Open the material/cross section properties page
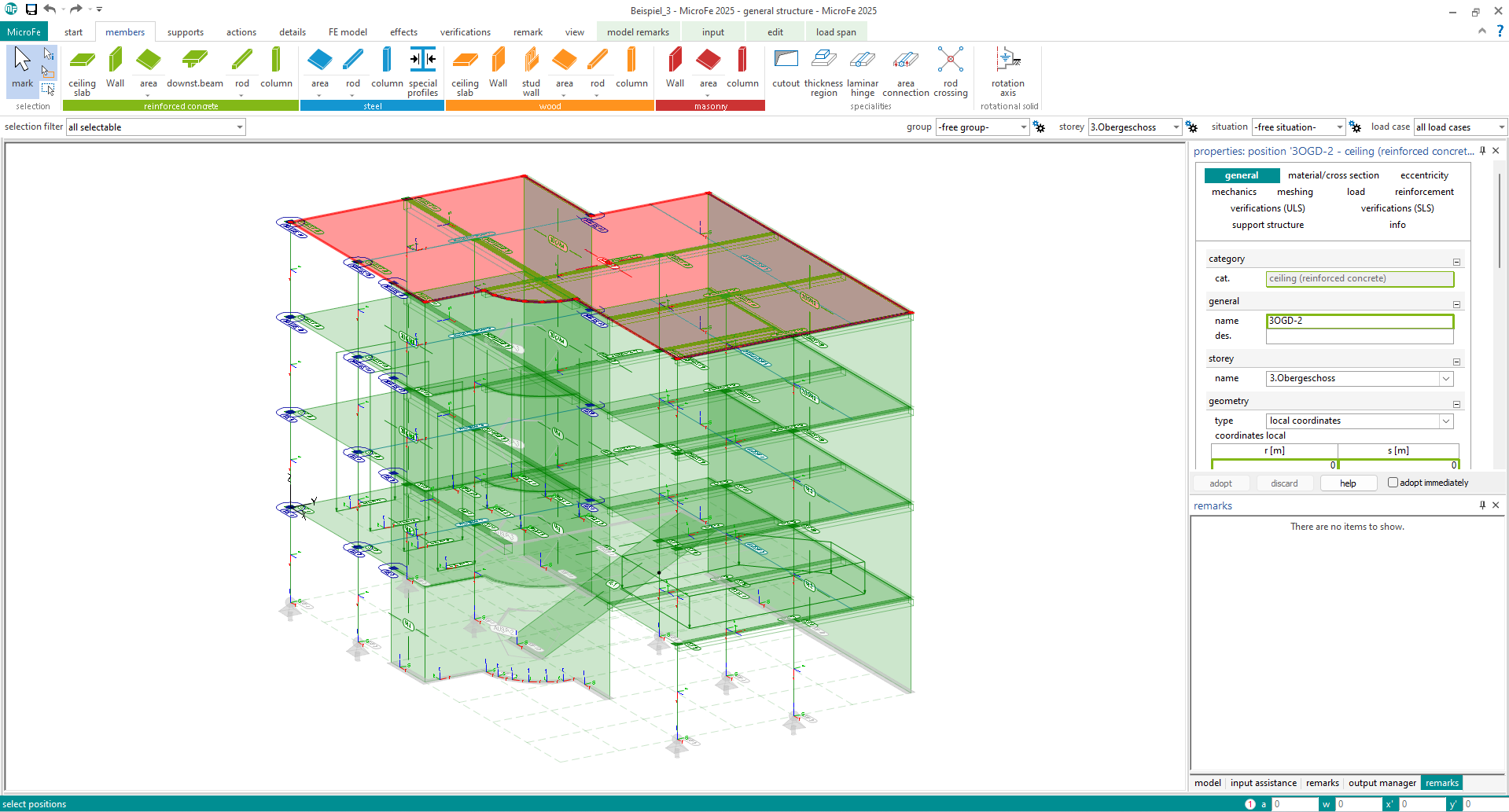1509x812 pixels. click(1333, 175)
